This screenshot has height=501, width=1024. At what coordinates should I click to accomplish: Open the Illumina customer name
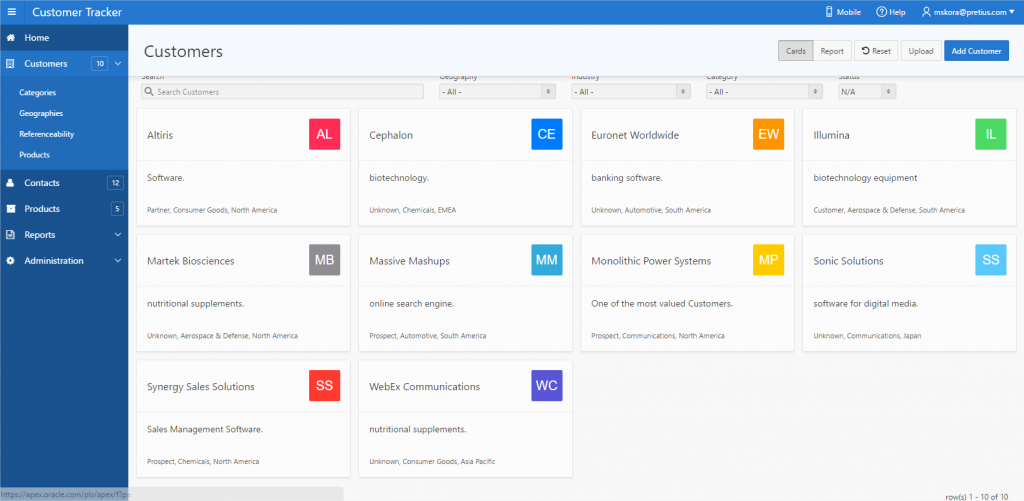831,135
